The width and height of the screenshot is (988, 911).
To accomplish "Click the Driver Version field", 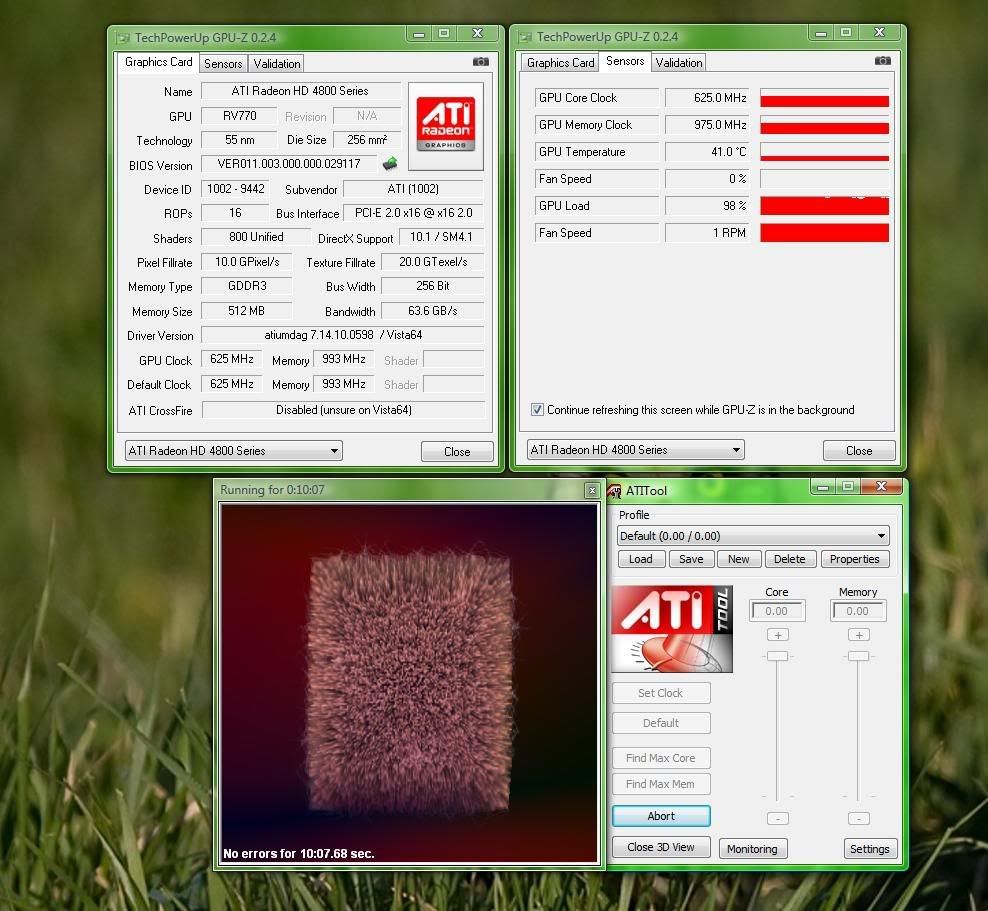I will (x=343, y=335).
